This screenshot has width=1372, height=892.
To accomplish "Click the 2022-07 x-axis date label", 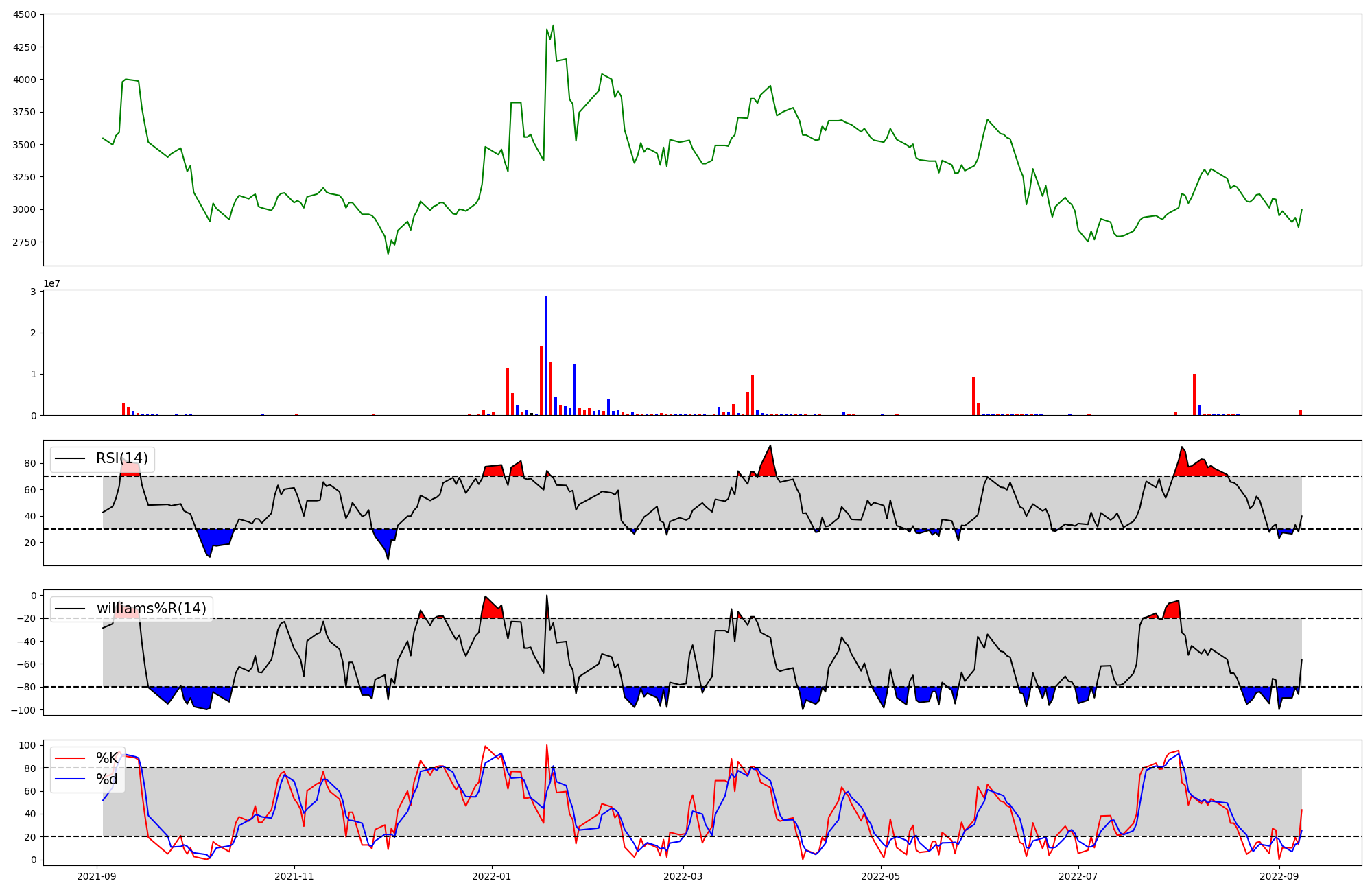I will click(x=1078, y=876).
